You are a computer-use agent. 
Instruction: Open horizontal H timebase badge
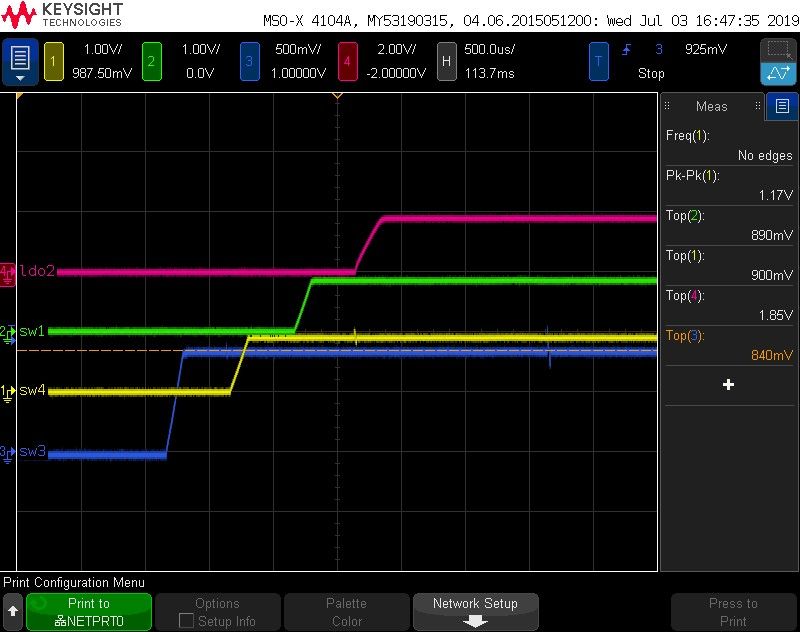coord(446,61)
